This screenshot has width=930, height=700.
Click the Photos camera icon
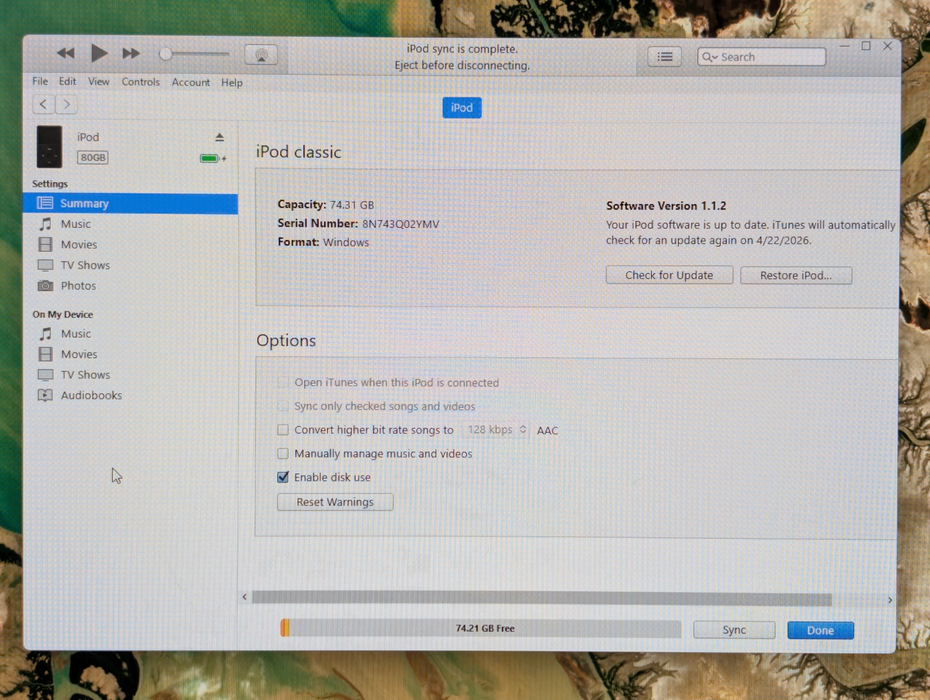coord(45,285)
